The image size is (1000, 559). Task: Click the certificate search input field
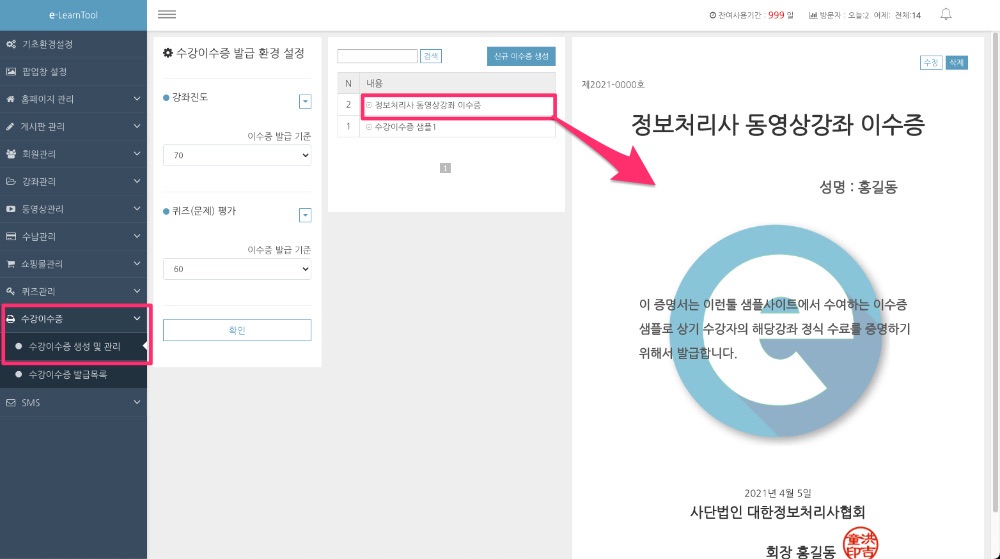378,56
